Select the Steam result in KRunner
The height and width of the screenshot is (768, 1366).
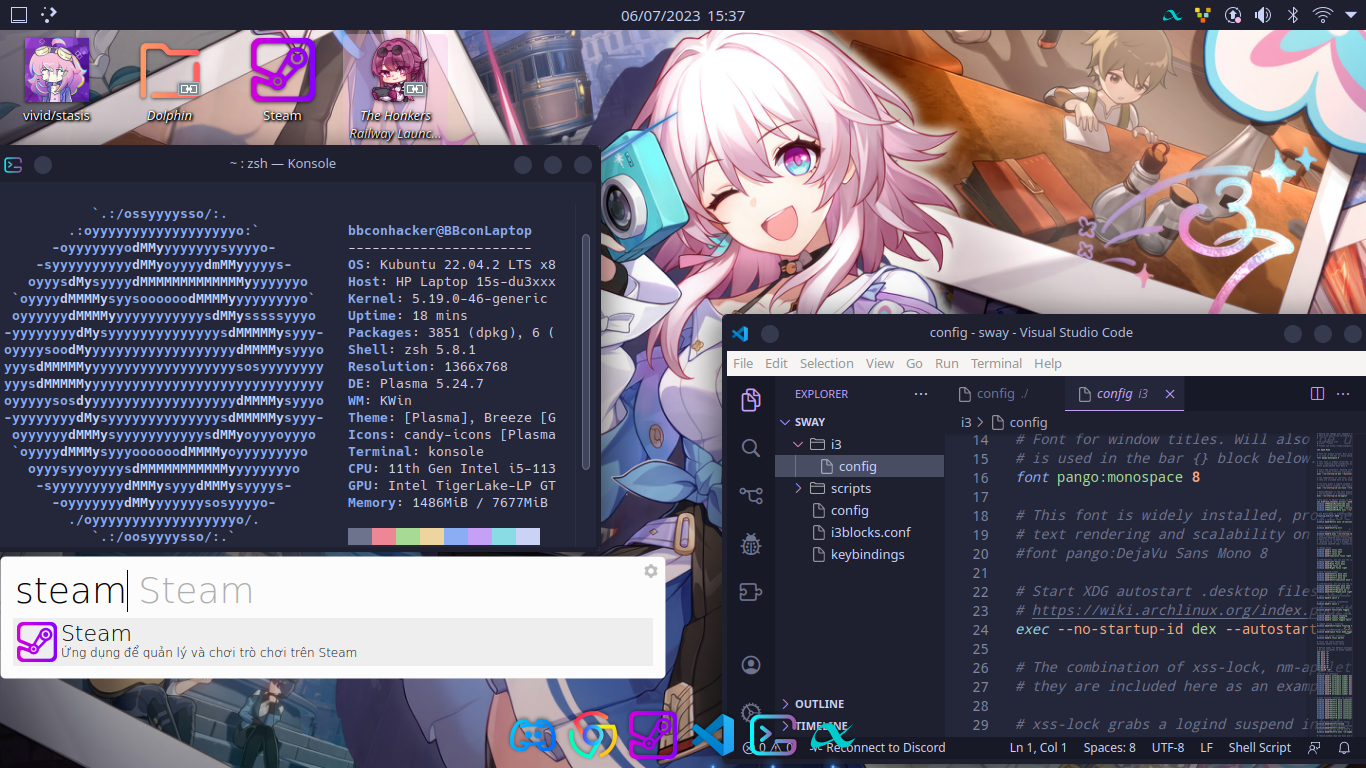333,642
